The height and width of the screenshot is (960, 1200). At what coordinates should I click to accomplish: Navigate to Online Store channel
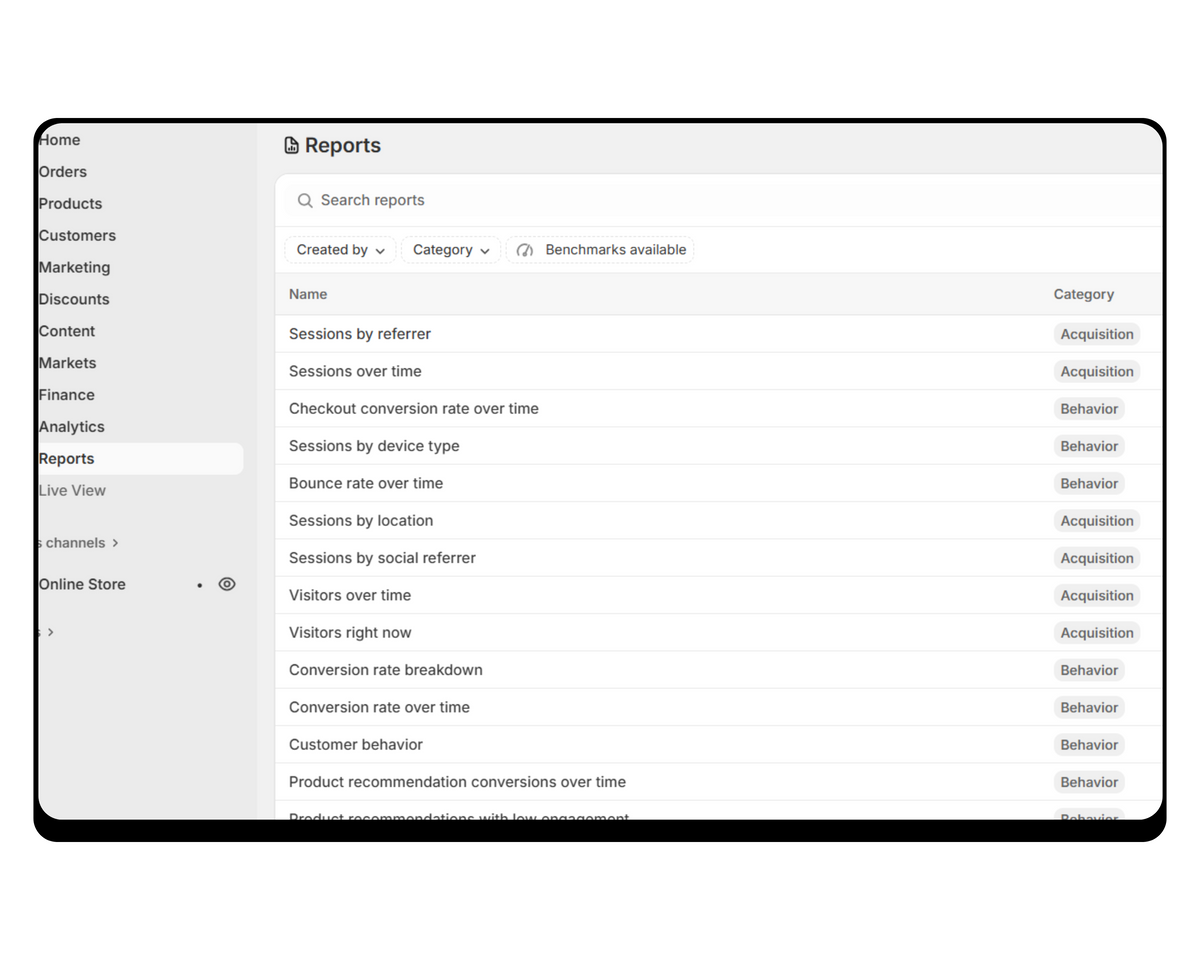[82, 585]
